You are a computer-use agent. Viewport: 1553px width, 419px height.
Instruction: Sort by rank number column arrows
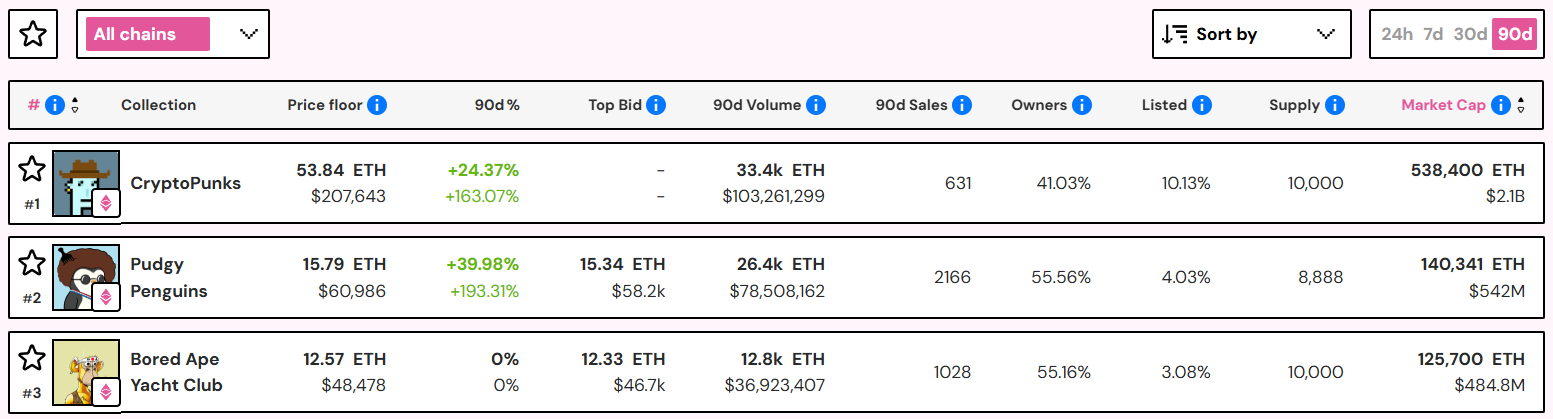pos(75,105)
